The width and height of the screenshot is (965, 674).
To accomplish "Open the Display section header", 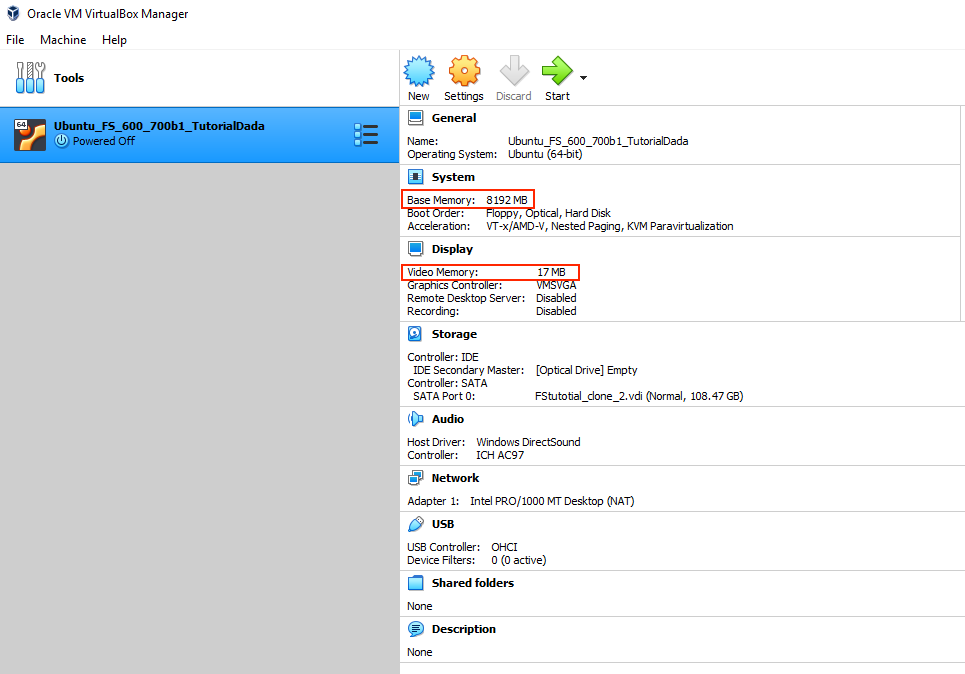I will tap(452, 249).
